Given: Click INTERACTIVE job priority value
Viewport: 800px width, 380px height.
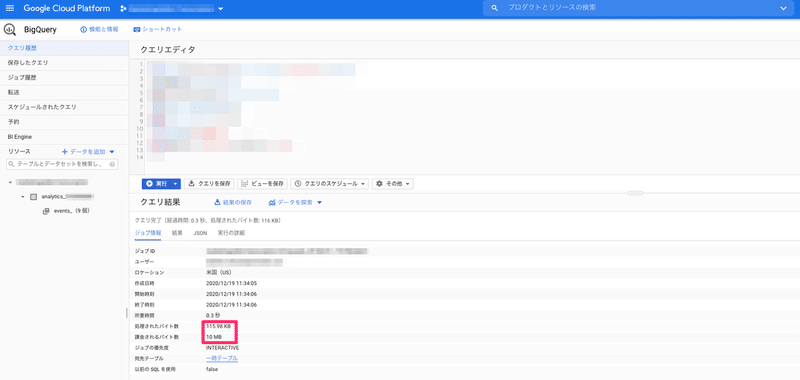Looking at the screenshot, I should point(222,348).
